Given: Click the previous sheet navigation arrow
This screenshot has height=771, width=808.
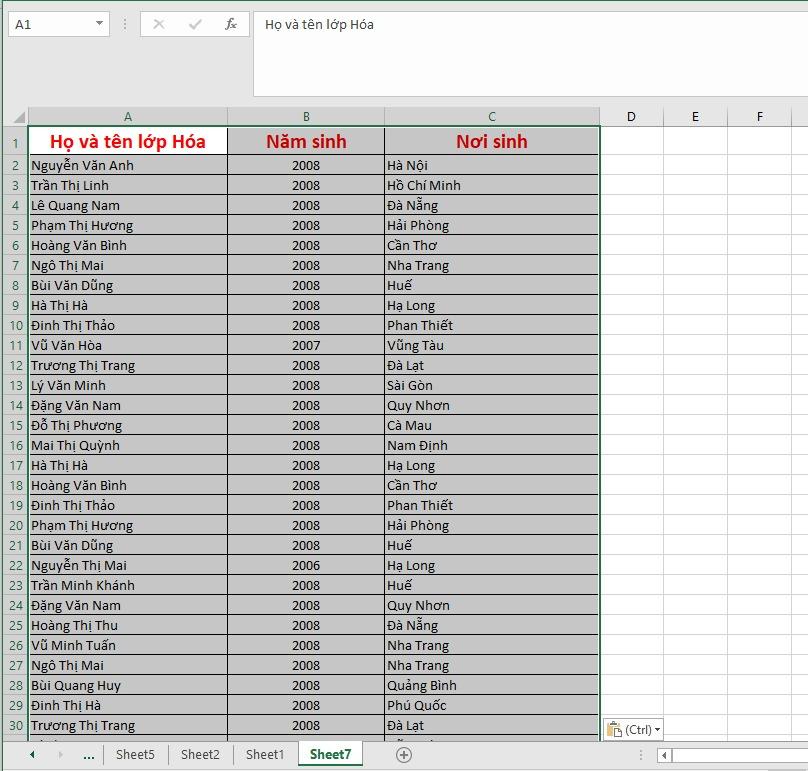Looking at the screenshot, I should 30,755.
